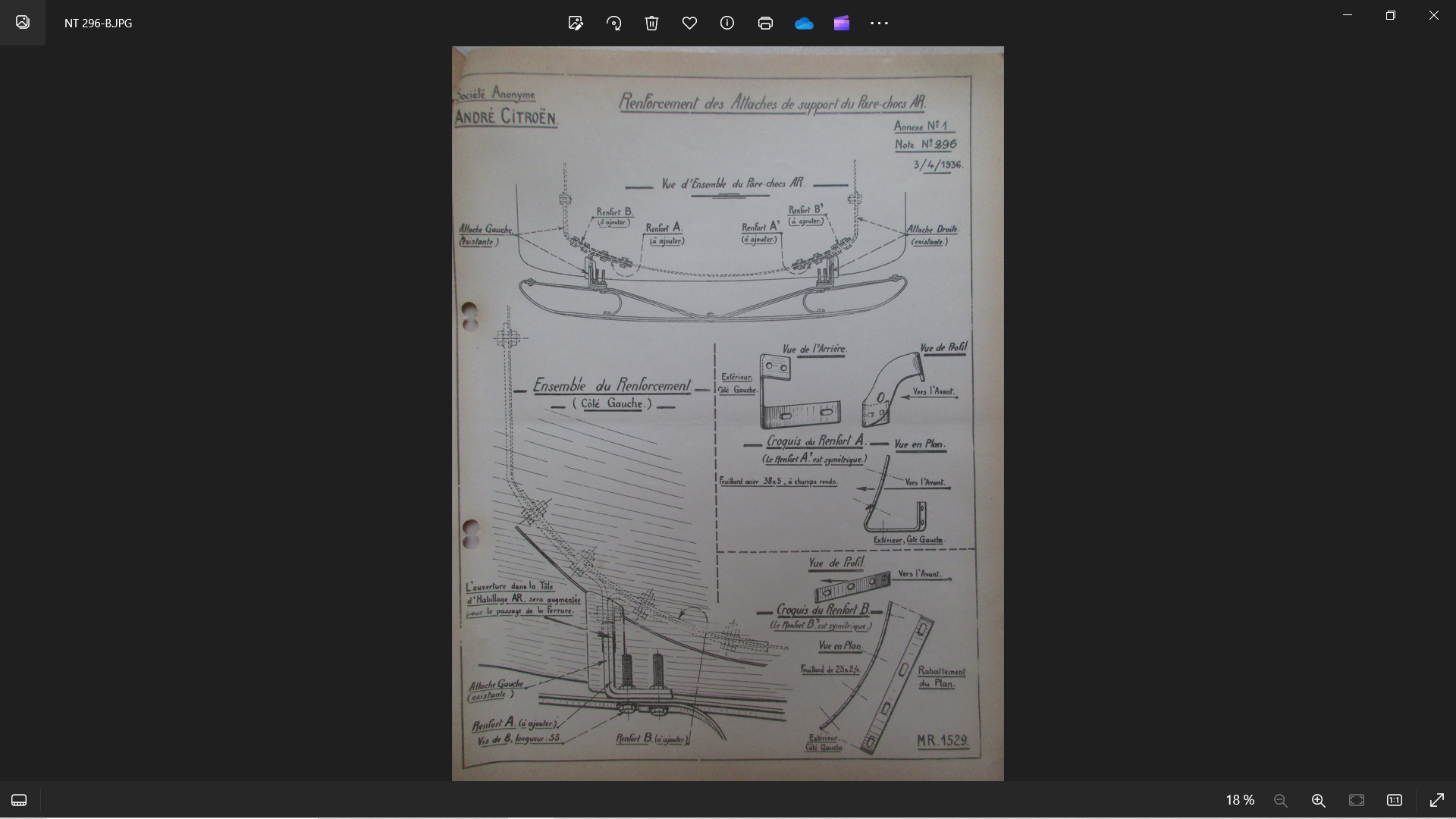Restore down the Photos window

click(1390, 15)
